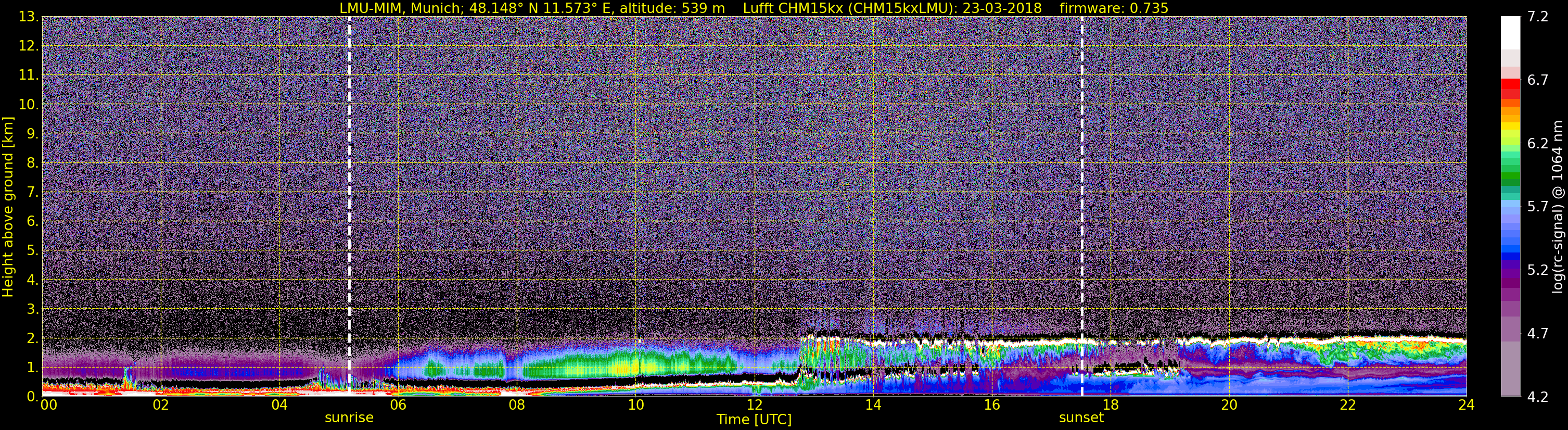Click the '6.' height axis tick label
Screen dimensions: 1568x430
click(x=32, y=221)
